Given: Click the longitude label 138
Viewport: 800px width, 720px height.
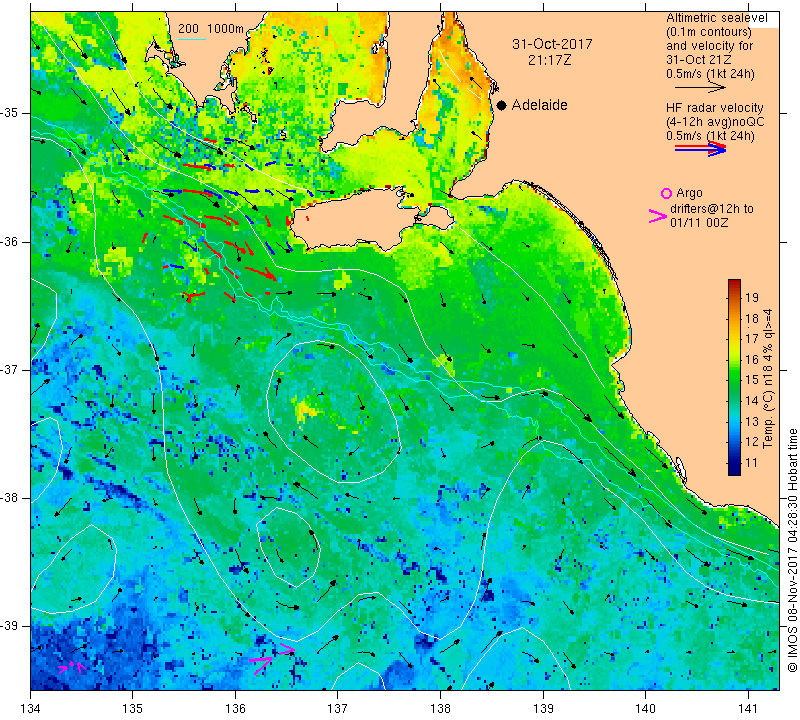Looking at the screenshot, I should point(440,709).
